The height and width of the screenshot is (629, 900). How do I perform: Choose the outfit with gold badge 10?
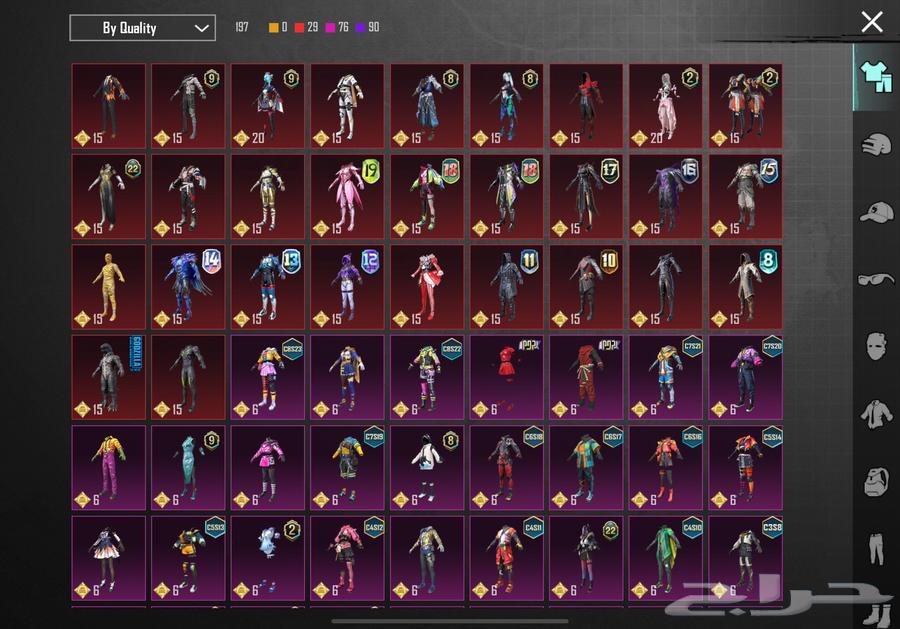[x=586, y=286]
